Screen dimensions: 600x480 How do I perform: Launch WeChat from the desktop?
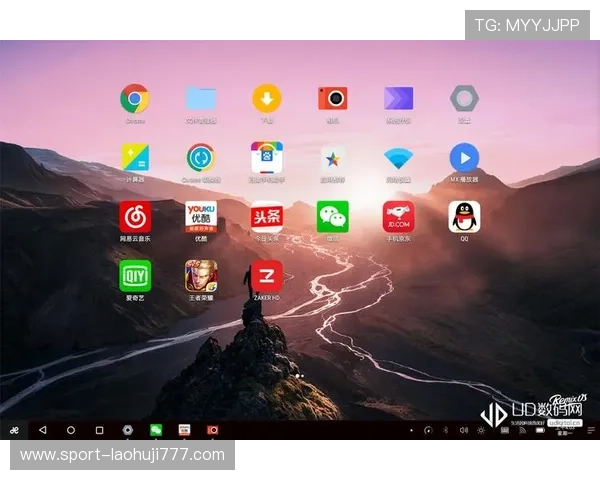tap(333, 217)
